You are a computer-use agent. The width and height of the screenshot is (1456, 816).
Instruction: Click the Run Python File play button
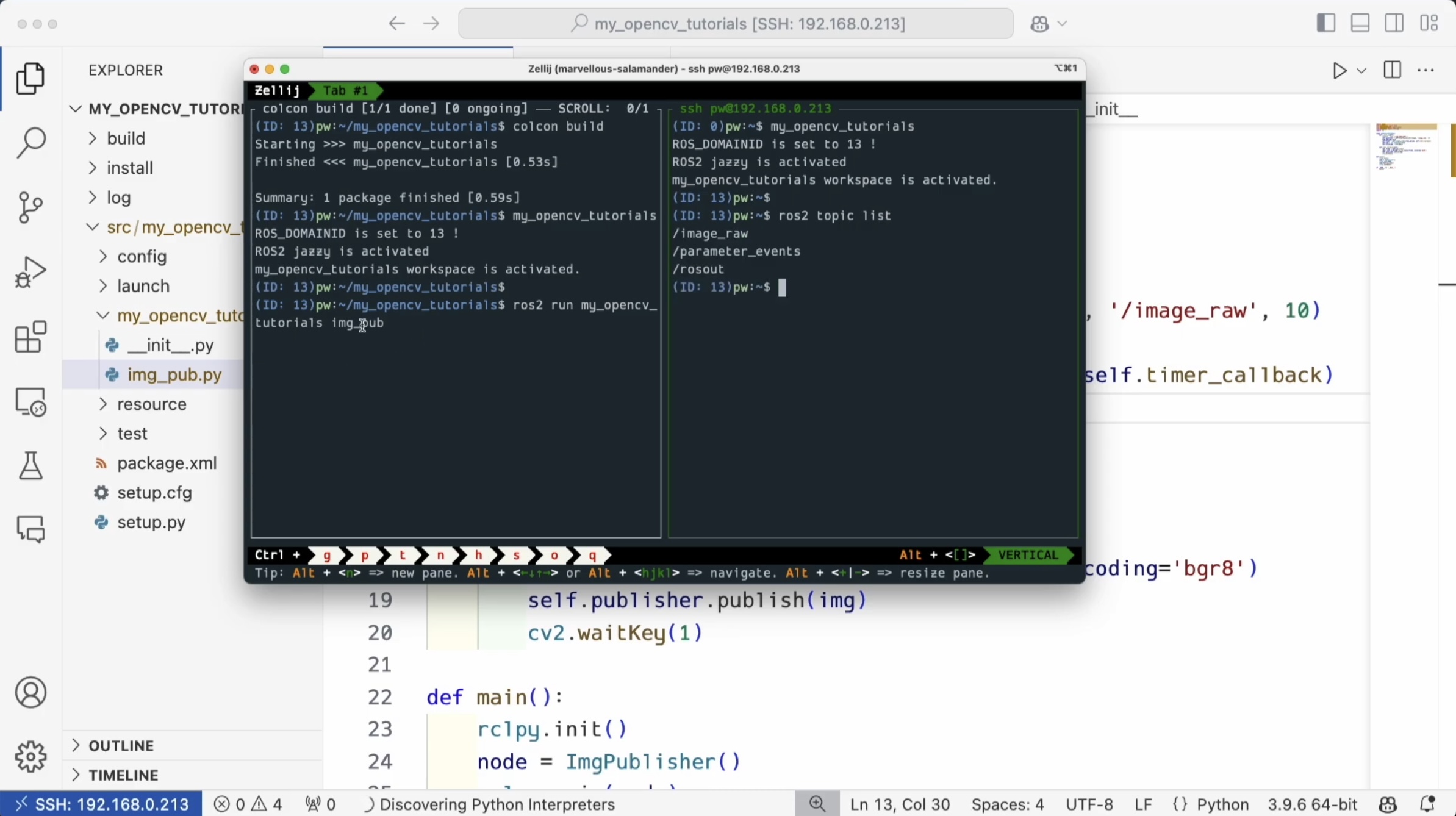pyautogui.click(x=1339, y=71)
